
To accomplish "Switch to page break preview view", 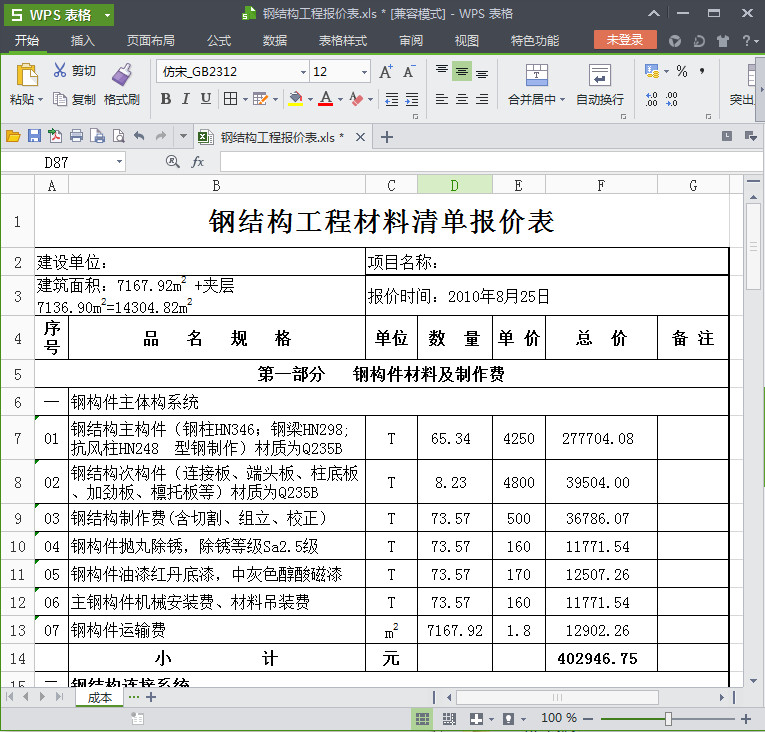I will (449, 718).
